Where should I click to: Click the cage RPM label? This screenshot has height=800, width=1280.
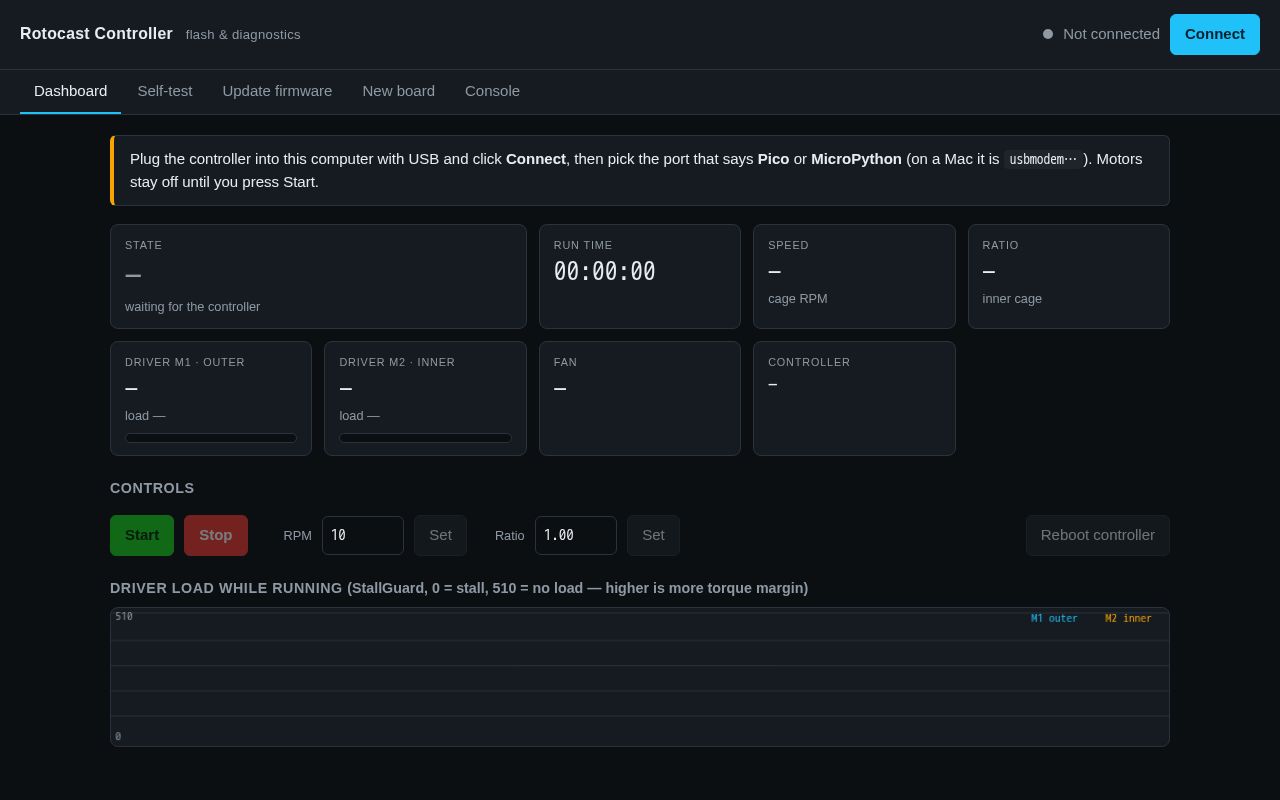coord(798,299)
